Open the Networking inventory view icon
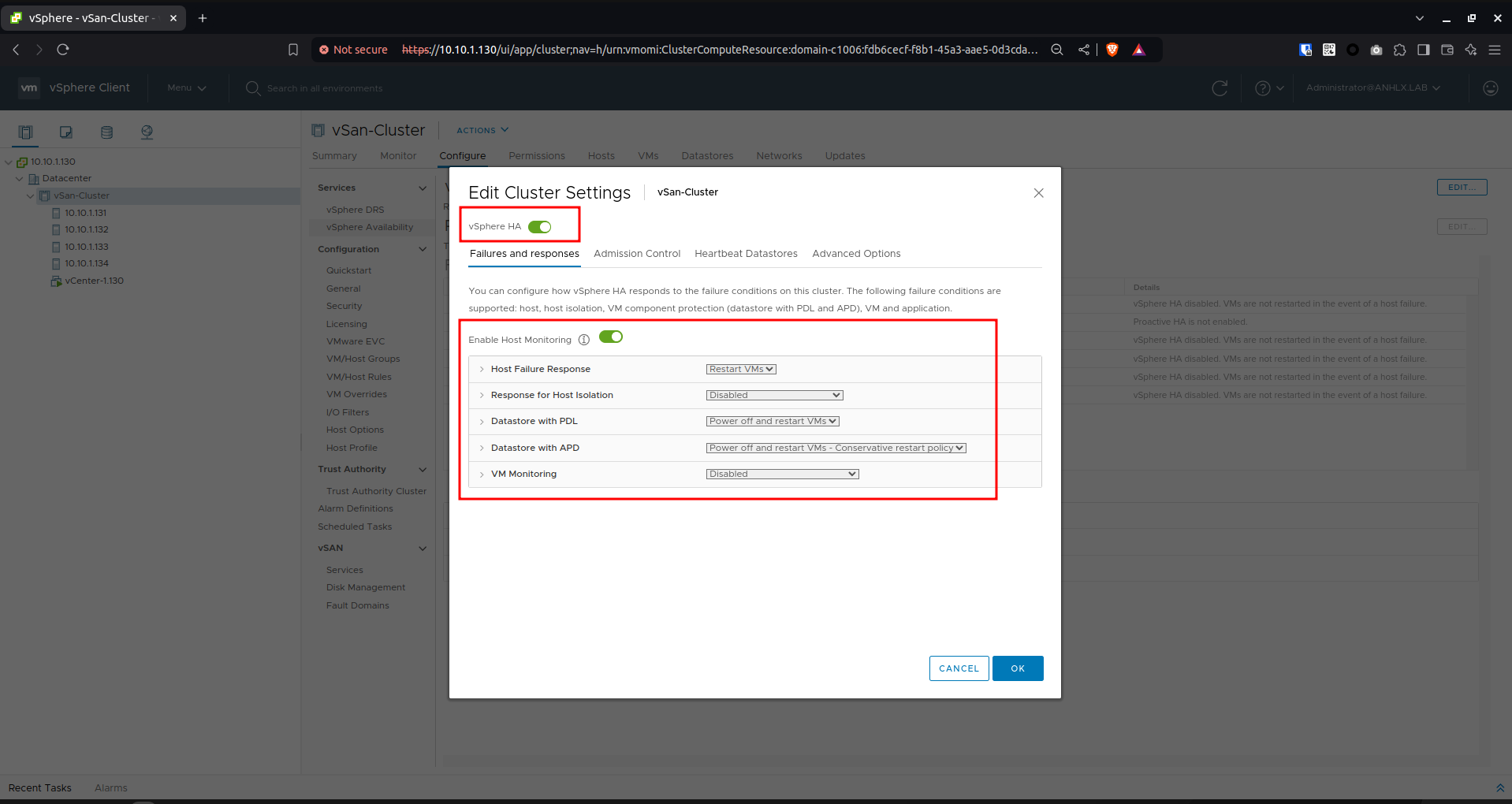 [147, 132]
